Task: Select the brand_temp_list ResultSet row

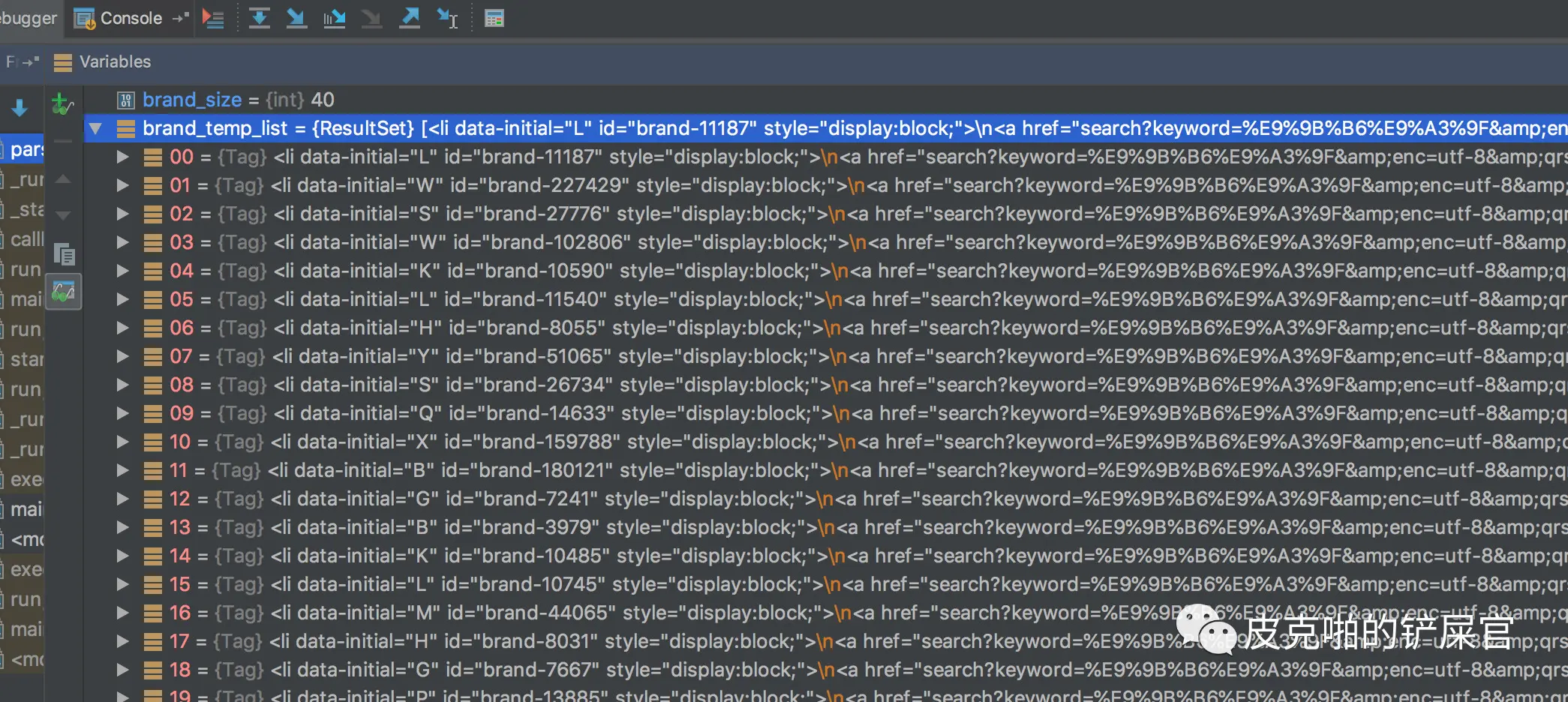Action: [825, 128]
